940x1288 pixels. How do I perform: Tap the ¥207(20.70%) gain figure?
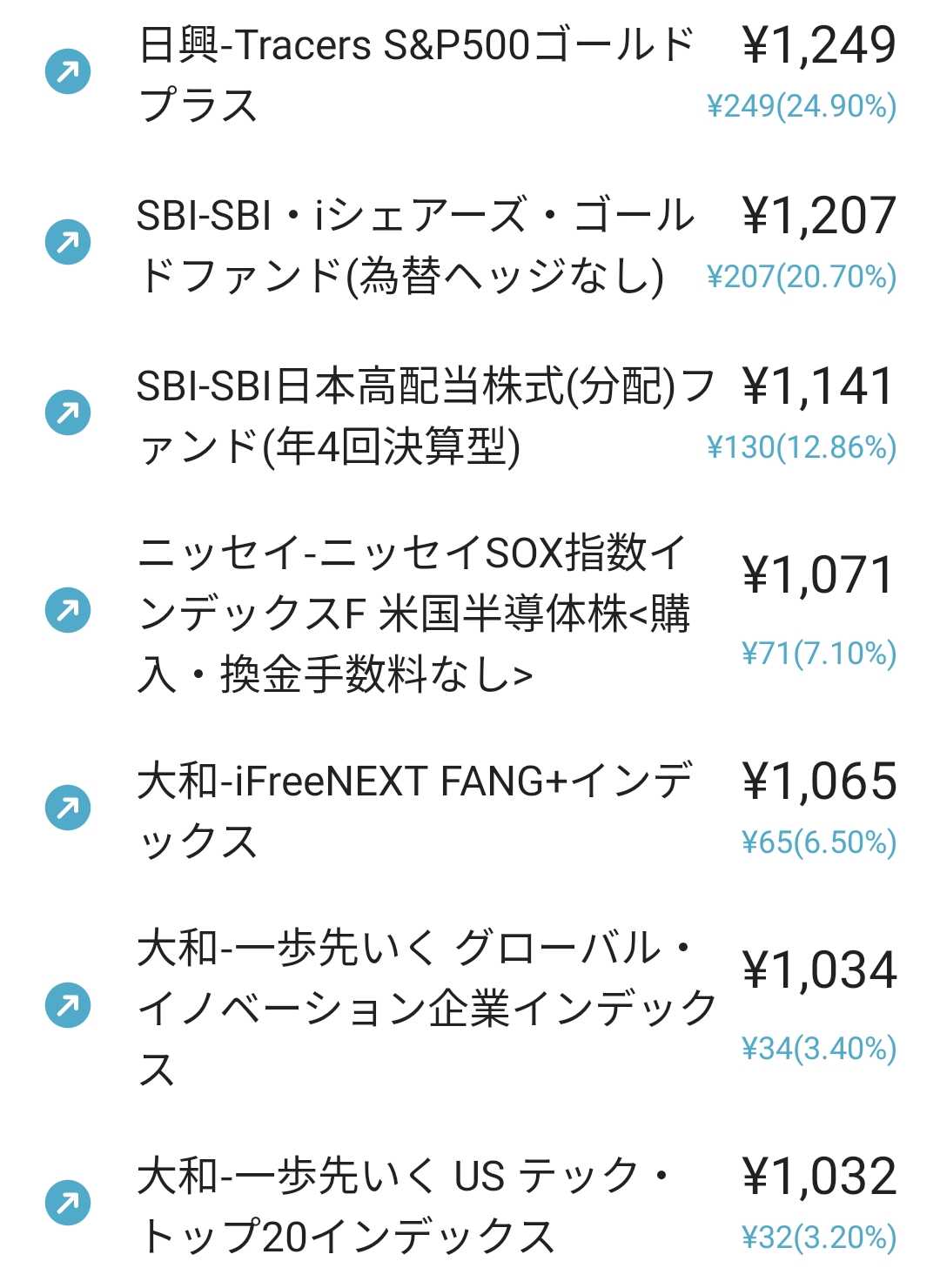tap(802, 278)
